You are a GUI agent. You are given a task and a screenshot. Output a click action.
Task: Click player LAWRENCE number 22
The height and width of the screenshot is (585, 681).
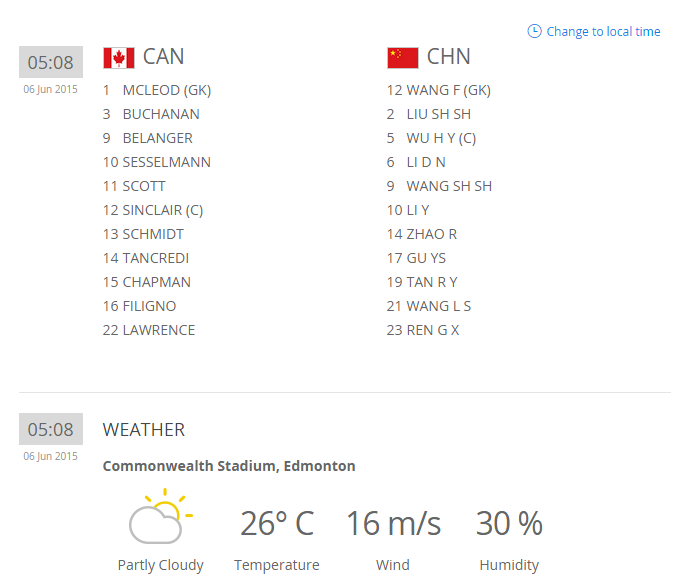click(x=158, y=330)
